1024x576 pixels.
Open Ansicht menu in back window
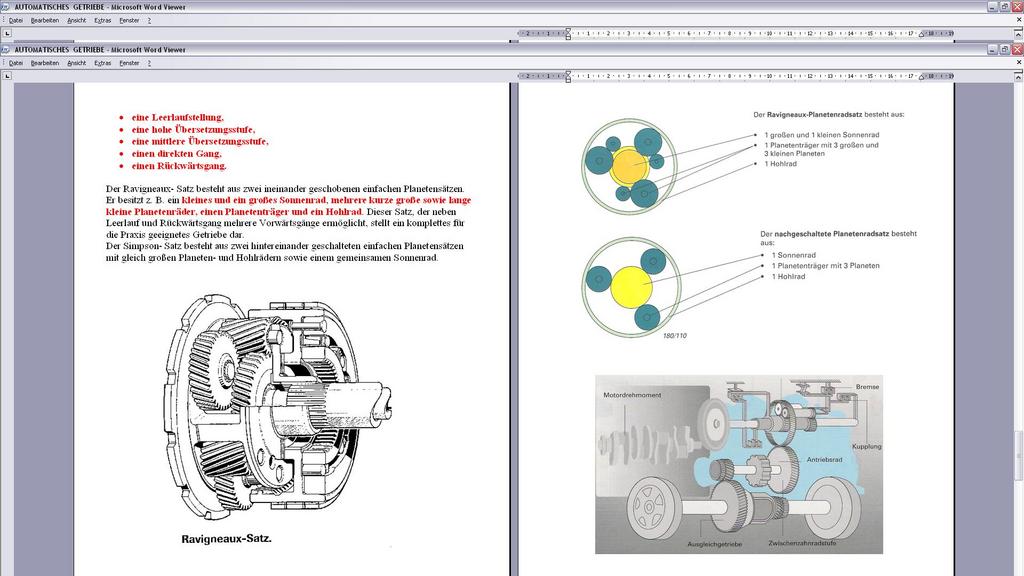(x=76, y=20)
